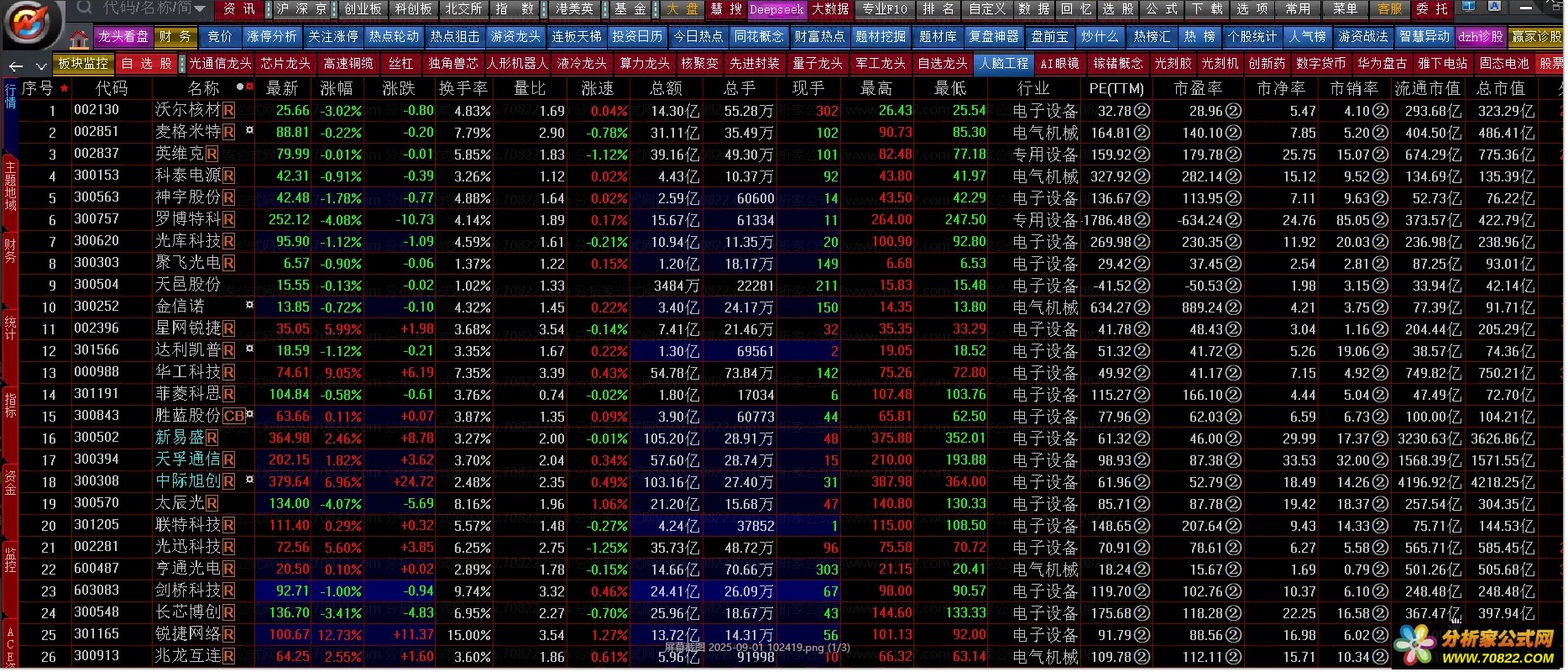Select the 中际旭创 stock name

[x=188, y=481]
